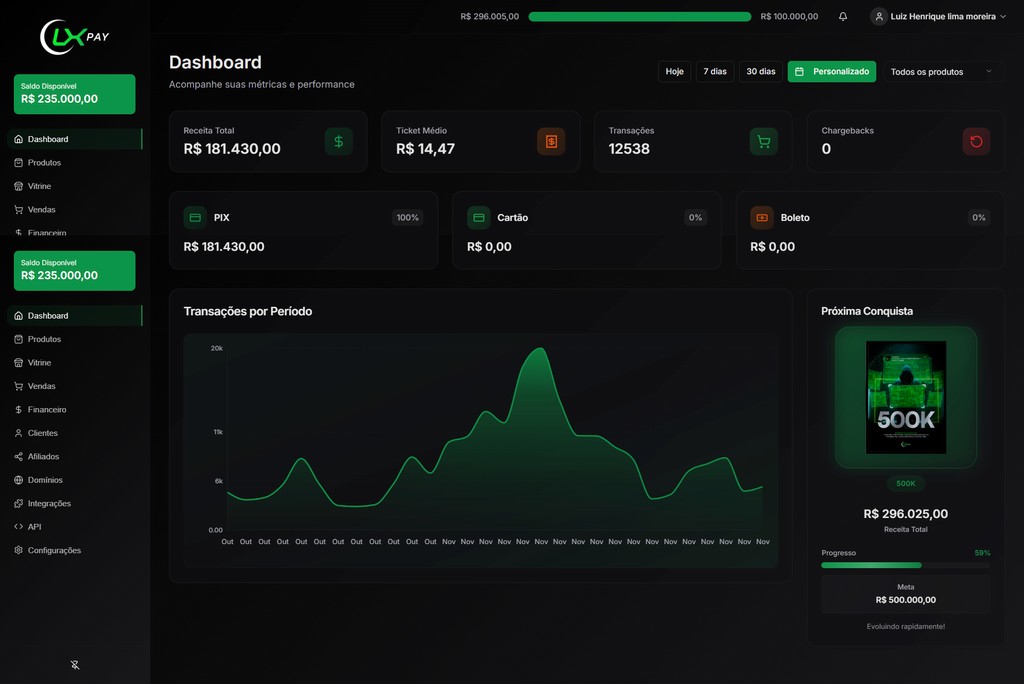
Task: Click the green revenue progress bar in header
Action: pos(639,16)
